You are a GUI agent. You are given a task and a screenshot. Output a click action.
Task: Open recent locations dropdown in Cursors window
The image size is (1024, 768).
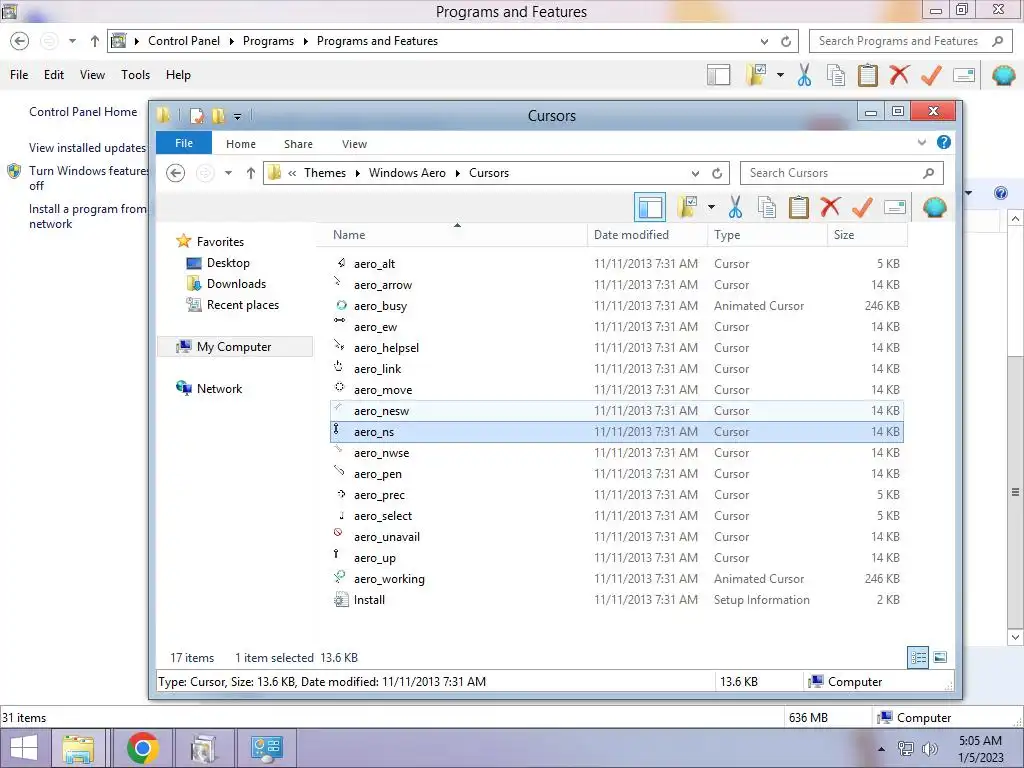point(228,173)
